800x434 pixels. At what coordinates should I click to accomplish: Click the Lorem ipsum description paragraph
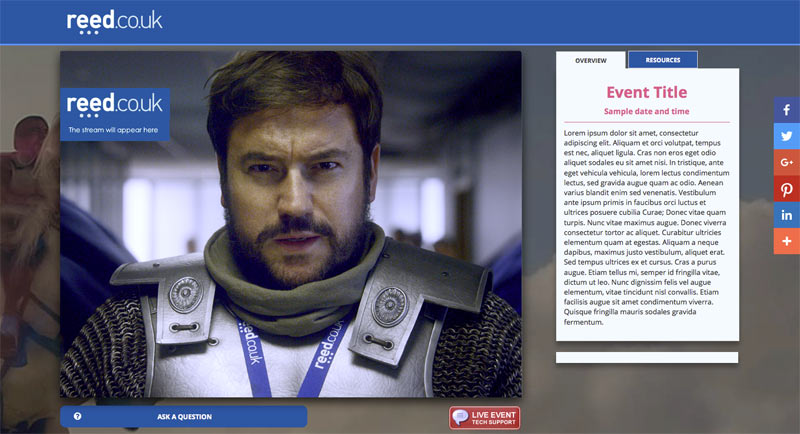coord(646,227)
